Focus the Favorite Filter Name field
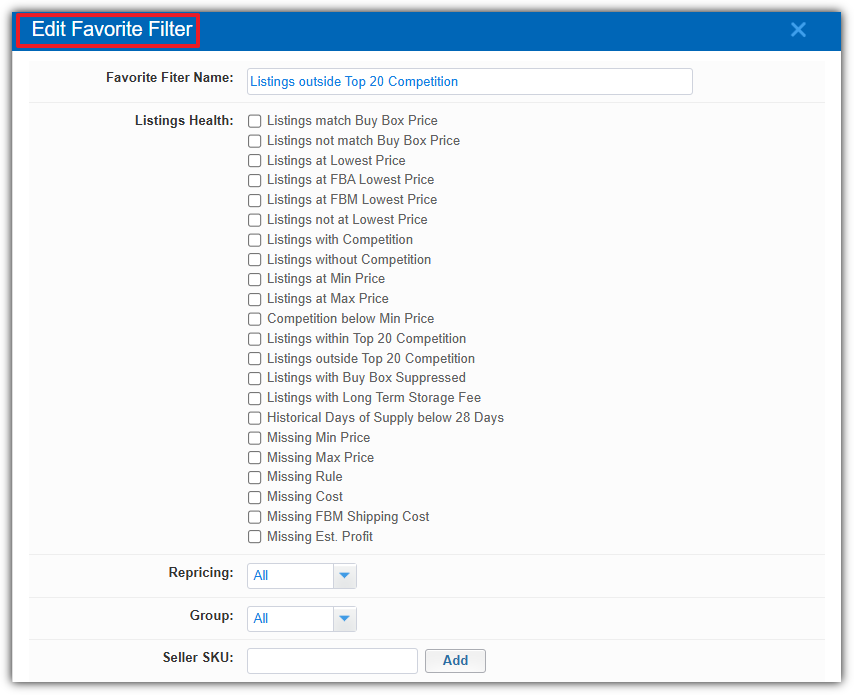 pos(469,82)
